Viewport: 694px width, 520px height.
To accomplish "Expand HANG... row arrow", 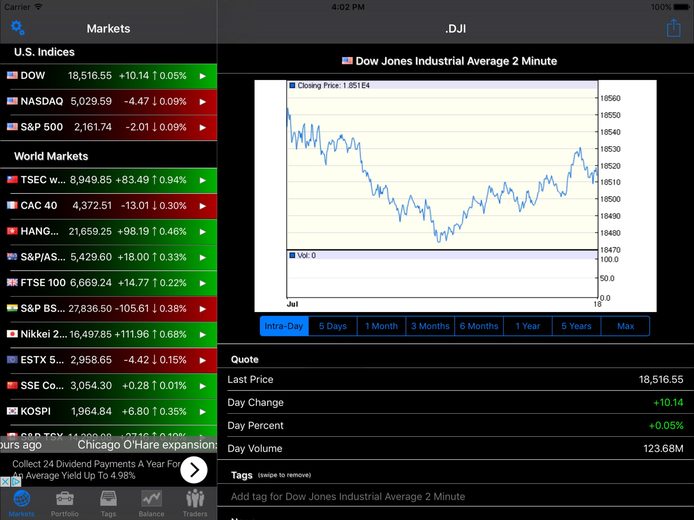I will click(203, 231).
